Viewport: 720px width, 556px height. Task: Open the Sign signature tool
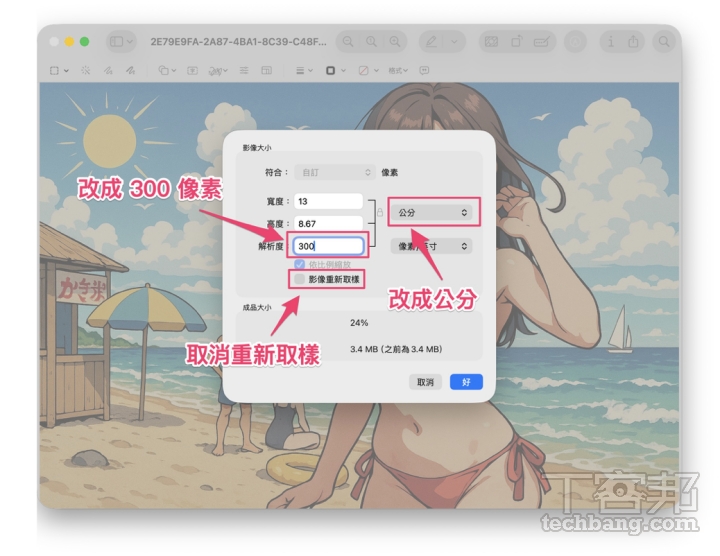[218, 71]
